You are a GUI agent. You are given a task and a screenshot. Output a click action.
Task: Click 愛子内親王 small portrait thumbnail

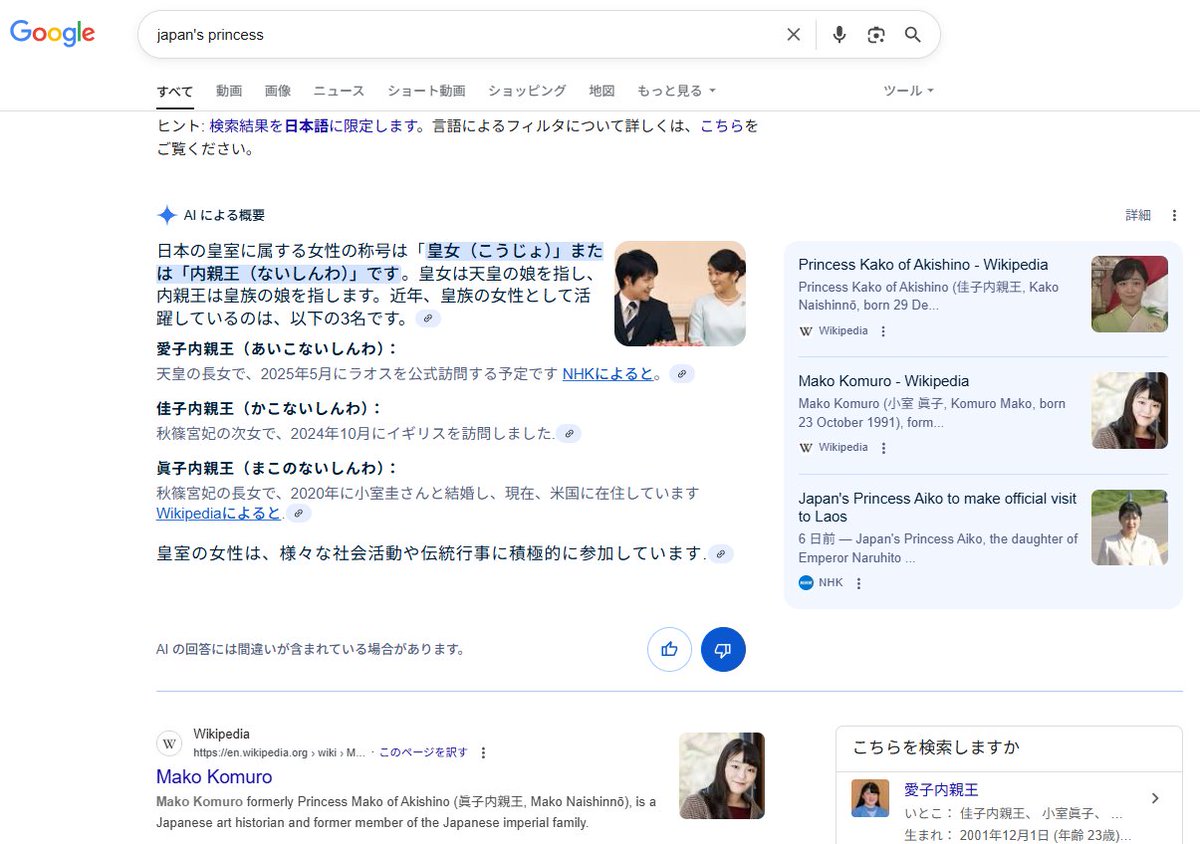click(870, 798)
